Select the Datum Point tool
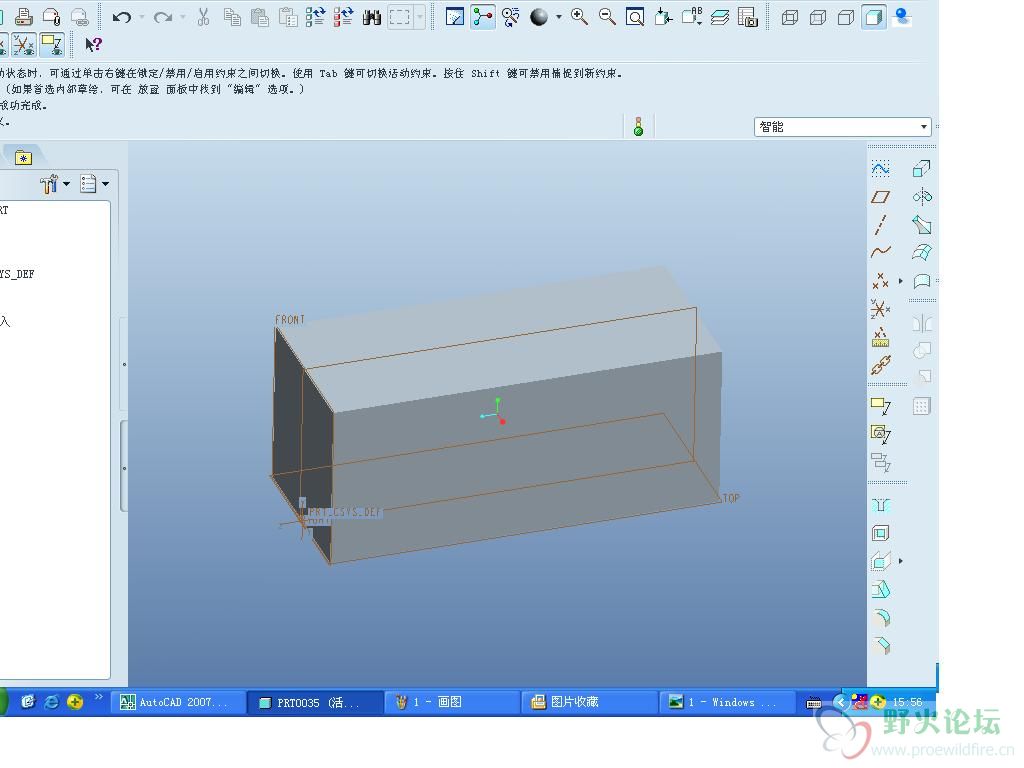This screenshot has height=768, width=1024. click(880, 281)
